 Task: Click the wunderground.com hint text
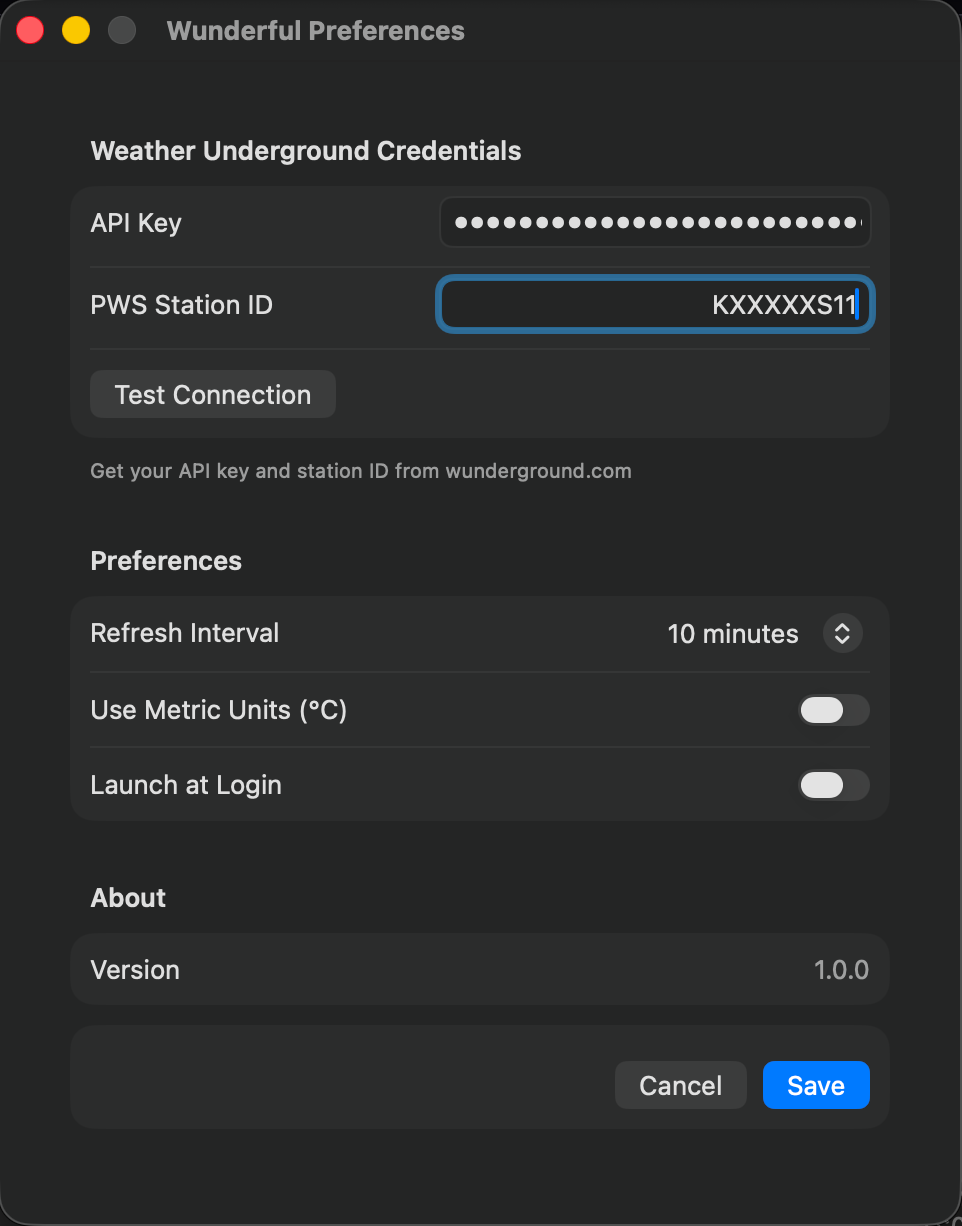361,470
